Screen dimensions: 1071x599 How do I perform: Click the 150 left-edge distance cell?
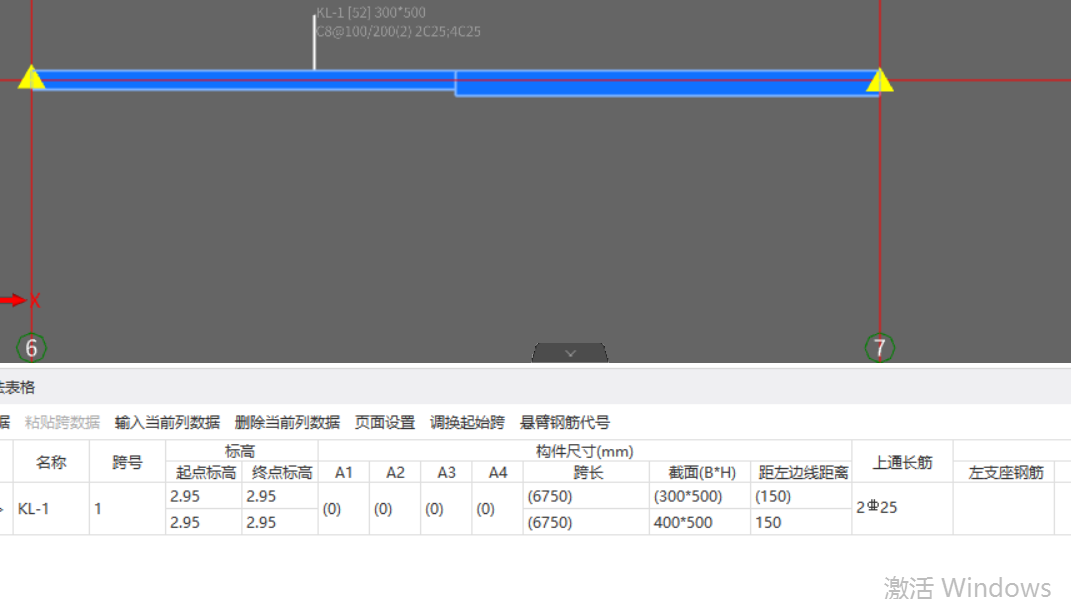tap(801, 523)
